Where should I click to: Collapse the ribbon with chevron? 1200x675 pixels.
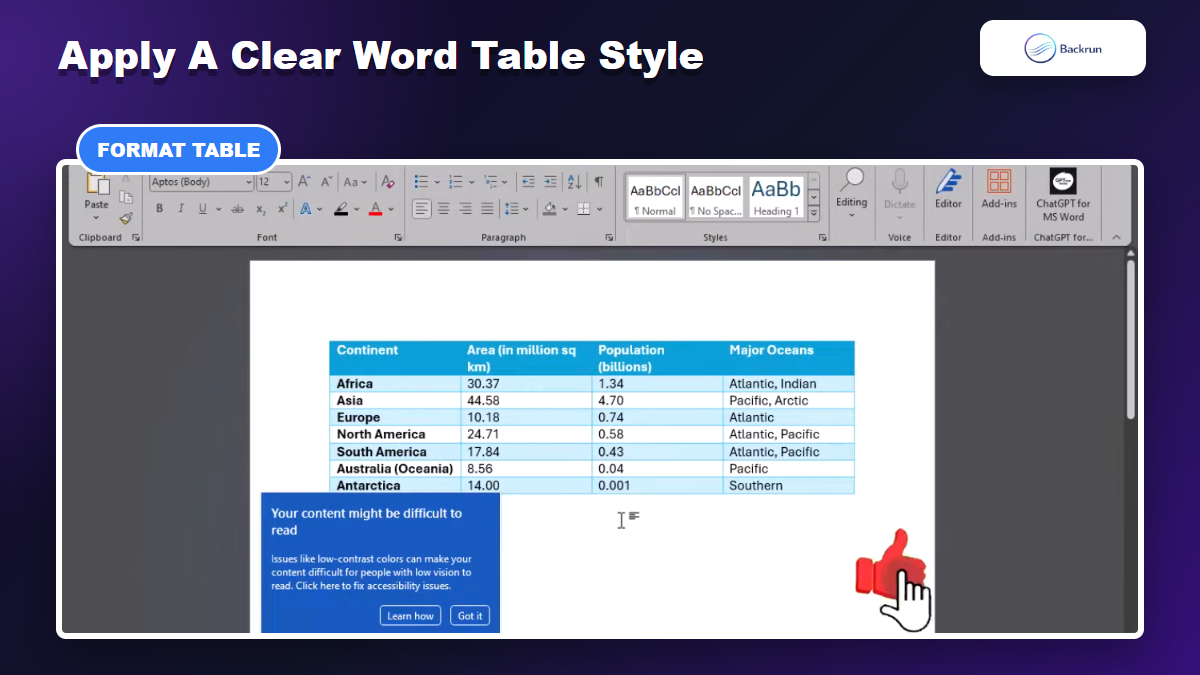(1116, 237)
